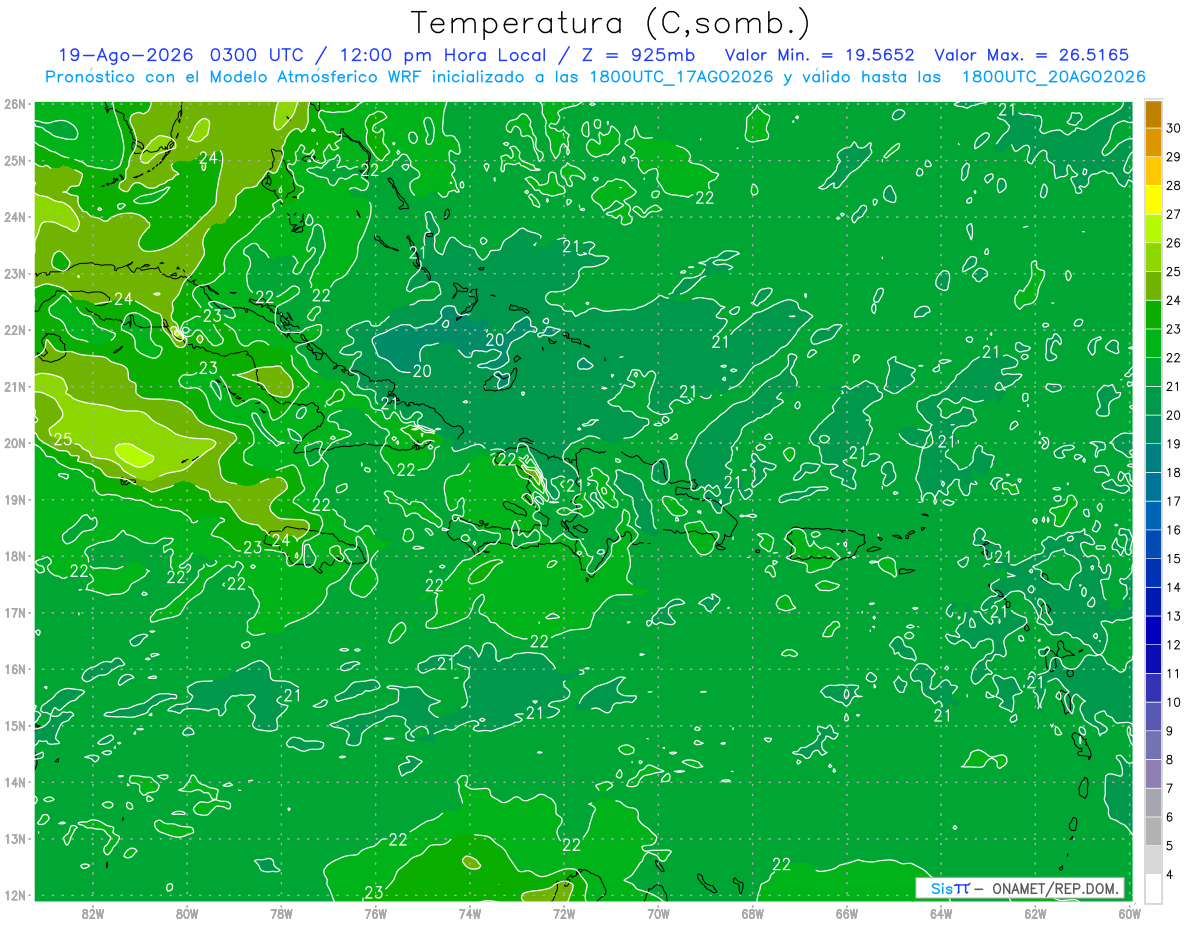Viewport: 1200px width, 927px height.
Task: Click the "70W" longitude axis label
Action: coord(658,913)
